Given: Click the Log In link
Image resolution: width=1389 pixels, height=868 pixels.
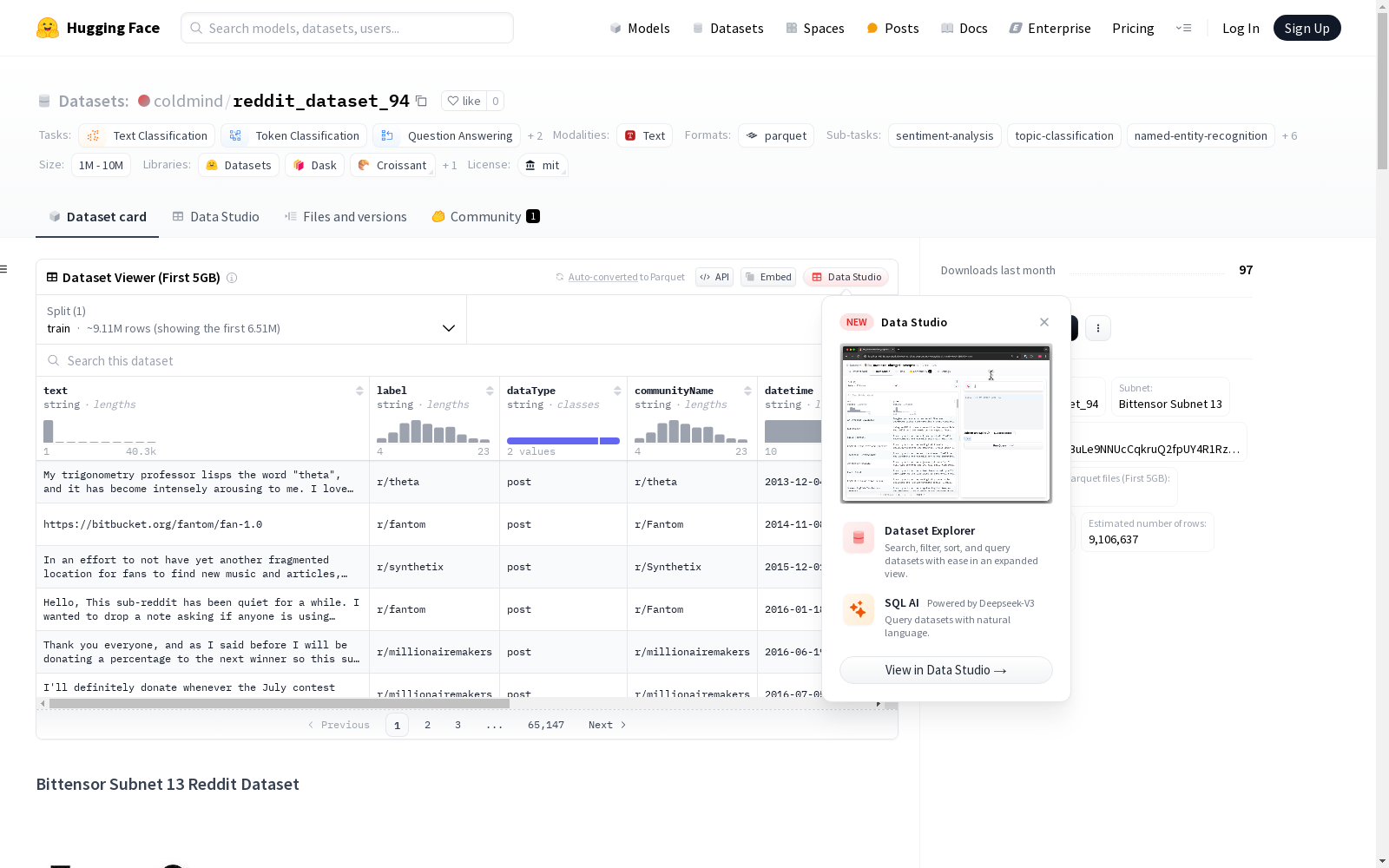Looking at the screenshot, I should (1241, 28).
